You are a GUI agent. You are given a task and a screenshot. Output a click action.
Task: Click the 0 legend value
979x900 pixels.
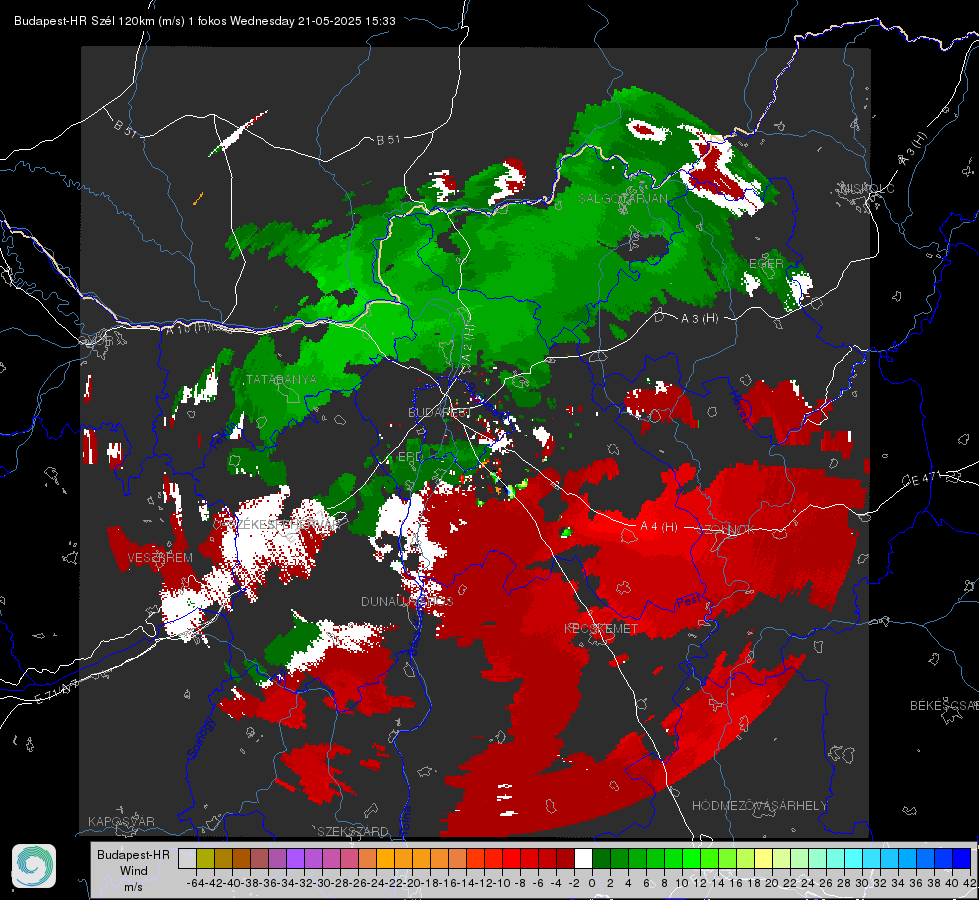592,883
